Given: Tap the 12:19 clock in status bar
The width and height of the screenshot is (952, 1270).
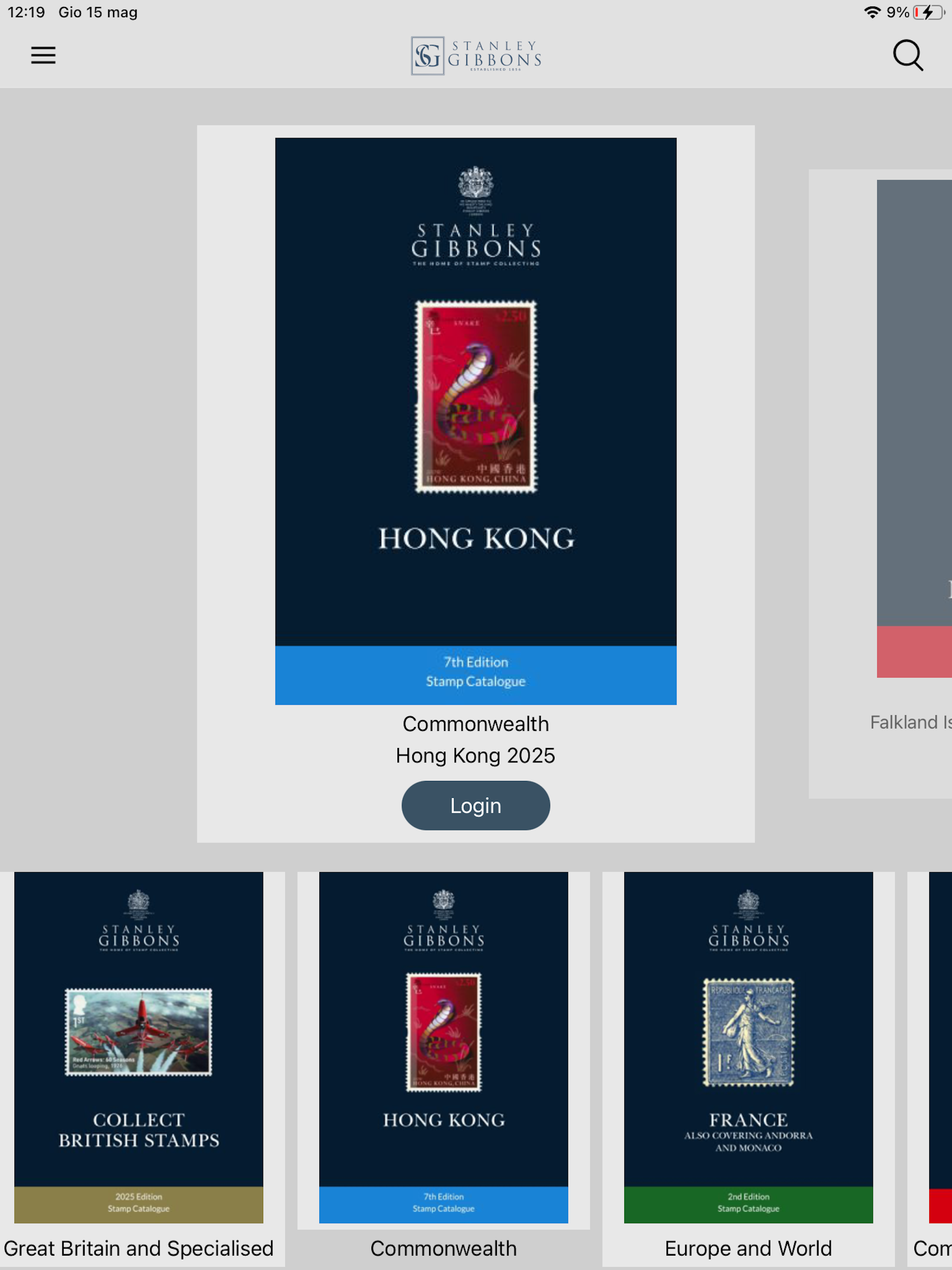Looking at the screenshot, I should (x=26, y=12).
